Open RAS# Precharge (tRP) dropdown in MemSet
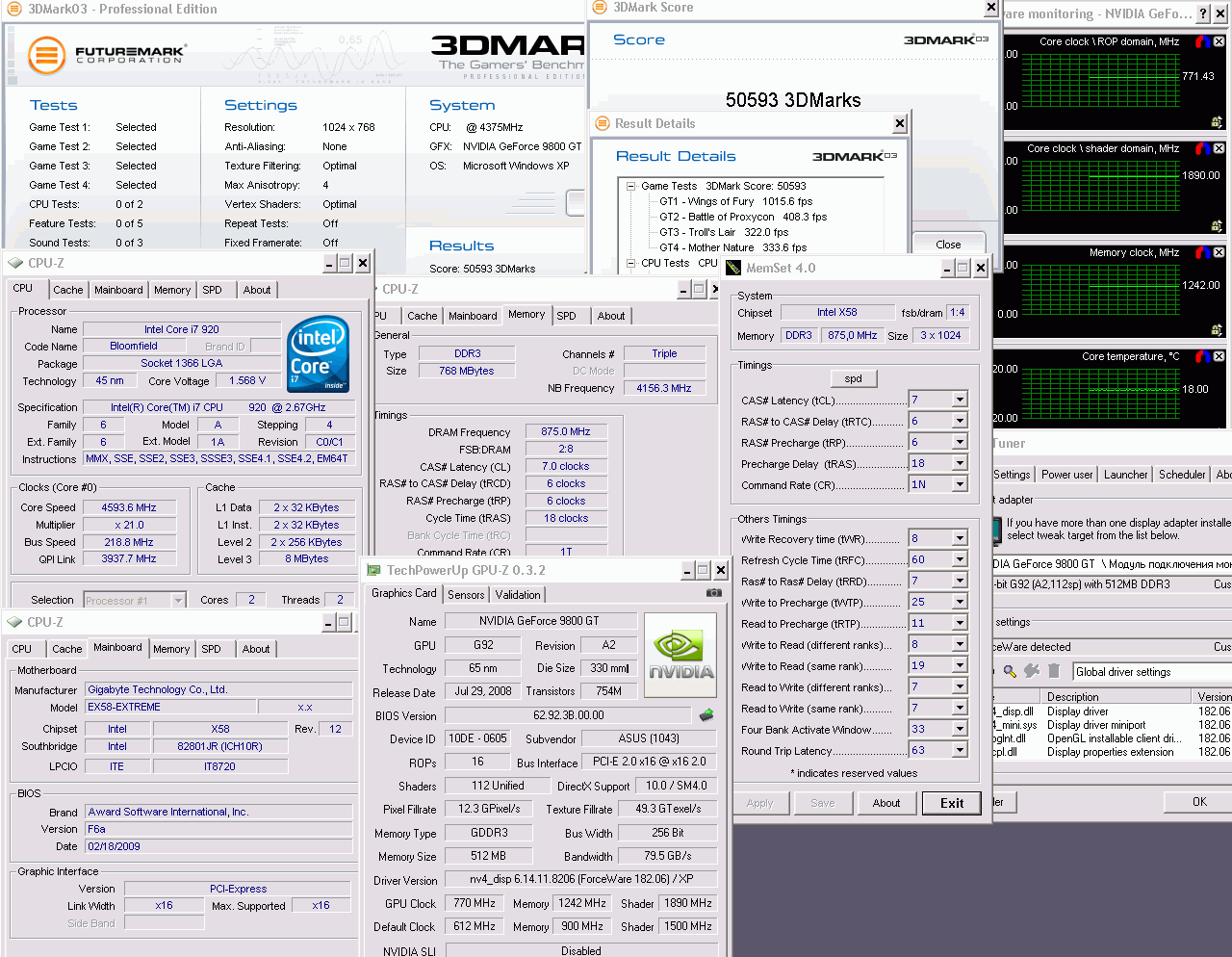Viewport: 1232px width, 957px height. (960, 442)
